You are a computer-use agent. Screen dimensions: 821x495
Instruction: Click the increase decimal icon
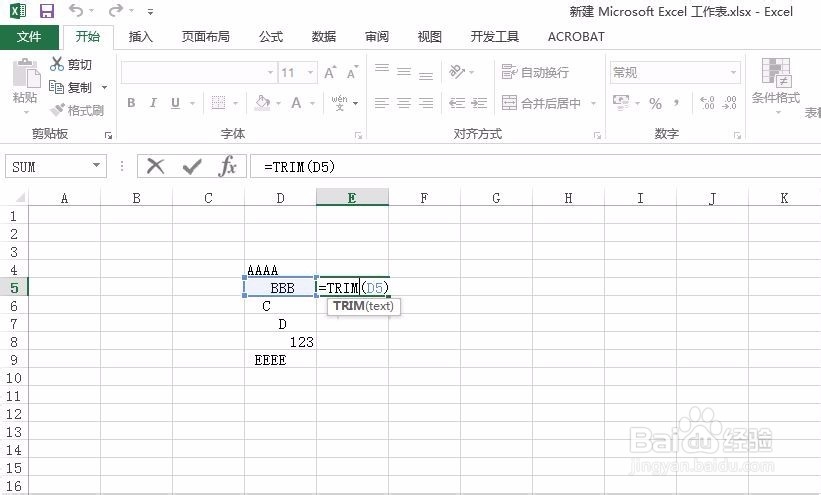(707, 103)
